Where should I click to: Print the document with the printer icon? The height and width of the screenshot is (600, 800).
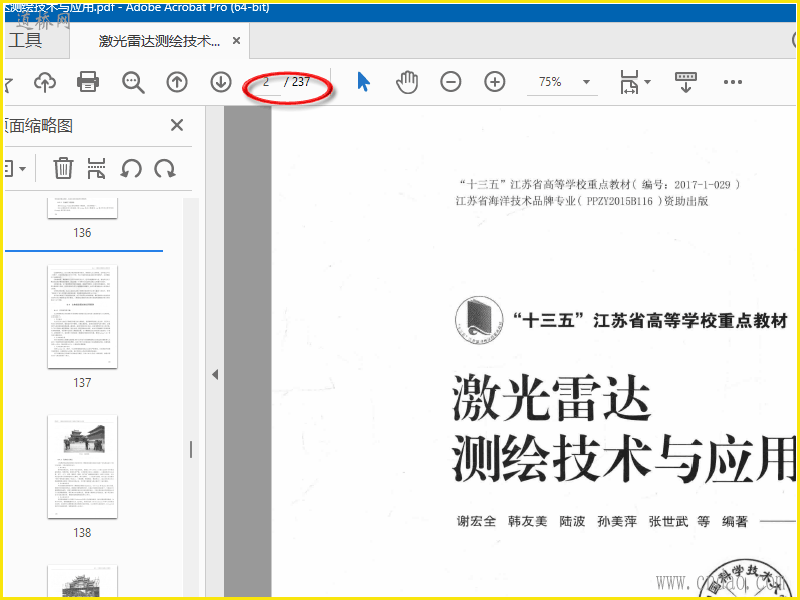click(88, 82)
